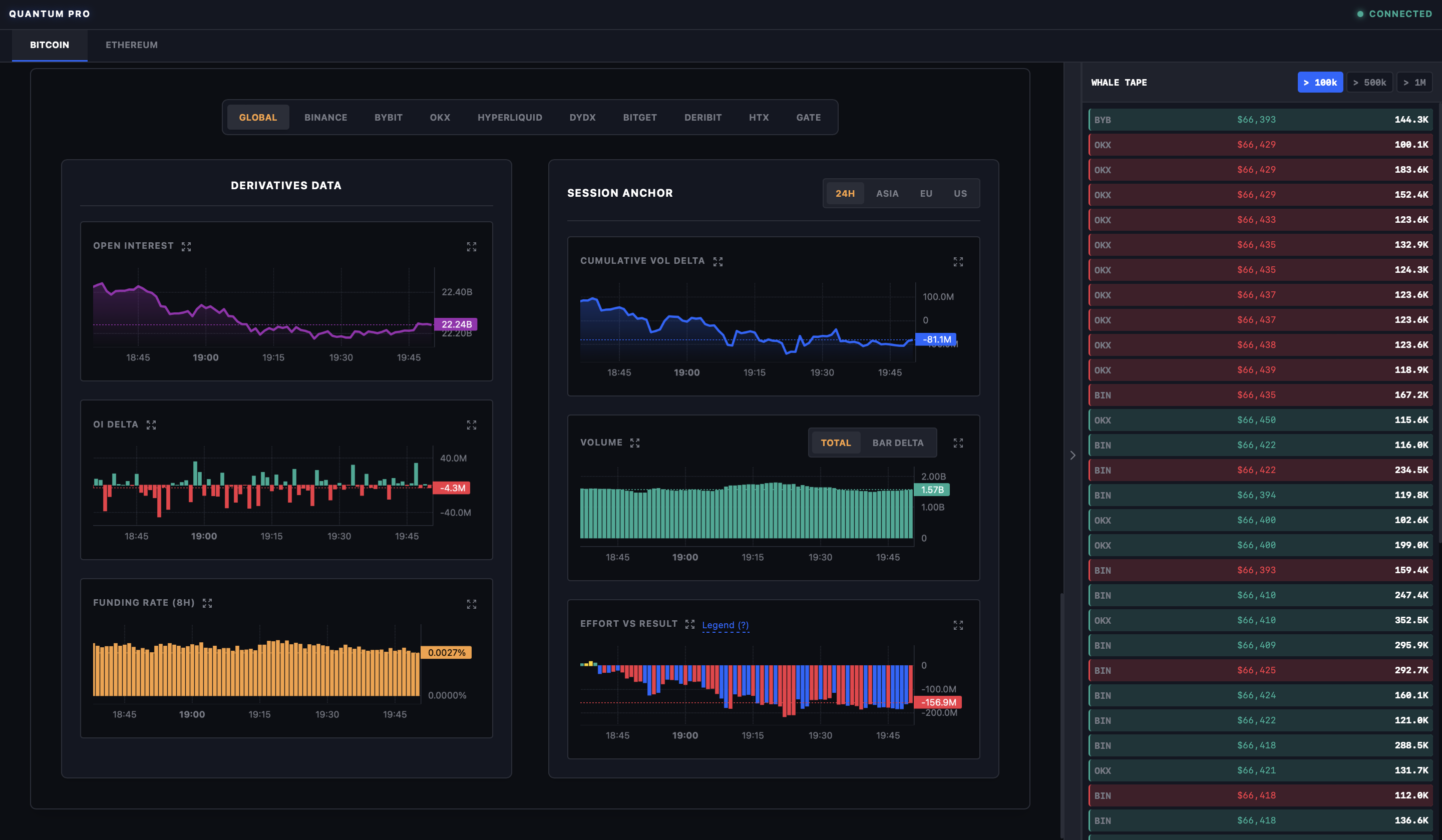Set whale tape filter to > 1M
The image size is (1442, 840).
point(1414,83)
